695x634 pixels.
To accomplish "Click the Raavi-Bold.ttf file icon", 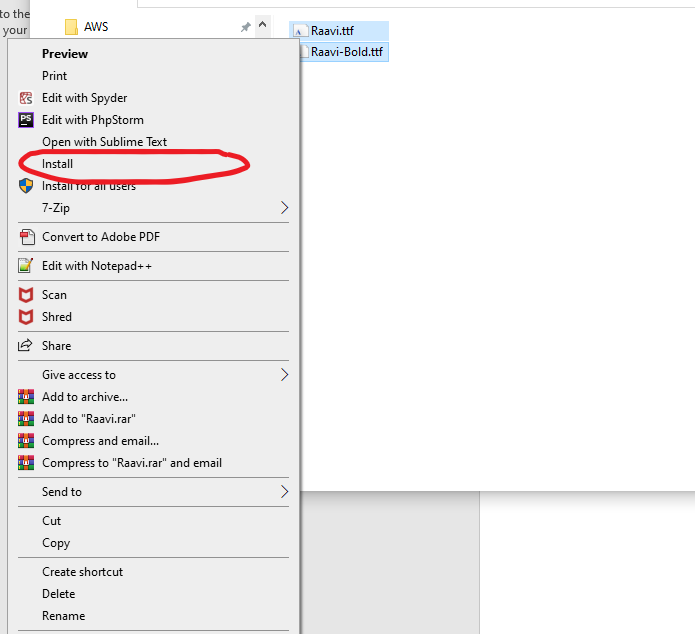I will pyautogui.click(x=304, y=52).
